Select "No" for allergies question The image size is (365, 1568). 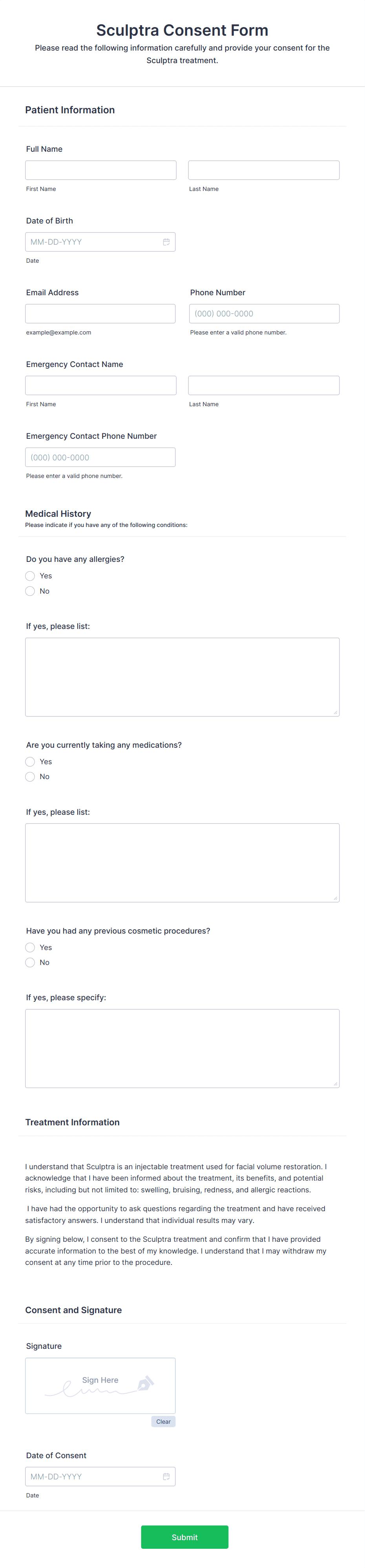pos(30,591)
